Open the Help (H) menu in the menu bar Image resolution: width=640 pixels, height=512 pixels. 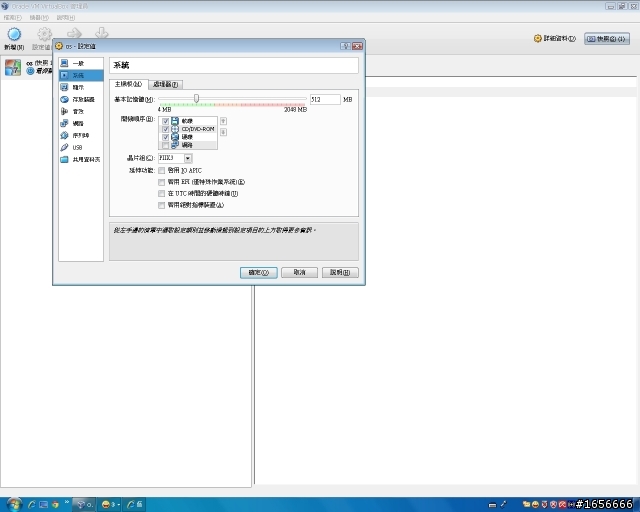pos(66,18)
